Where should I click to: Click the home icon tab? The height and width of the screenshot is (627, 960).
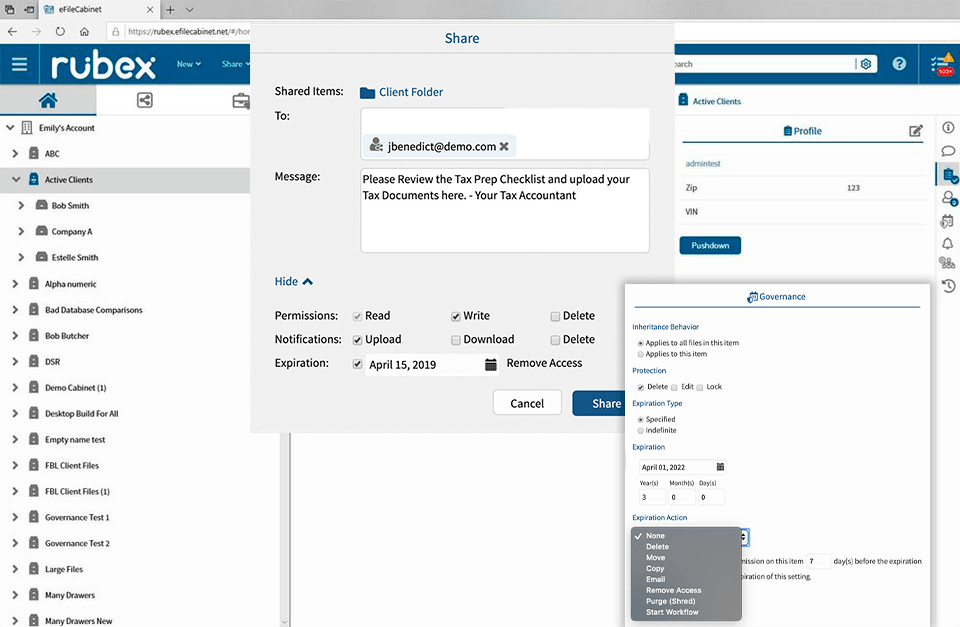click(47, 100)
